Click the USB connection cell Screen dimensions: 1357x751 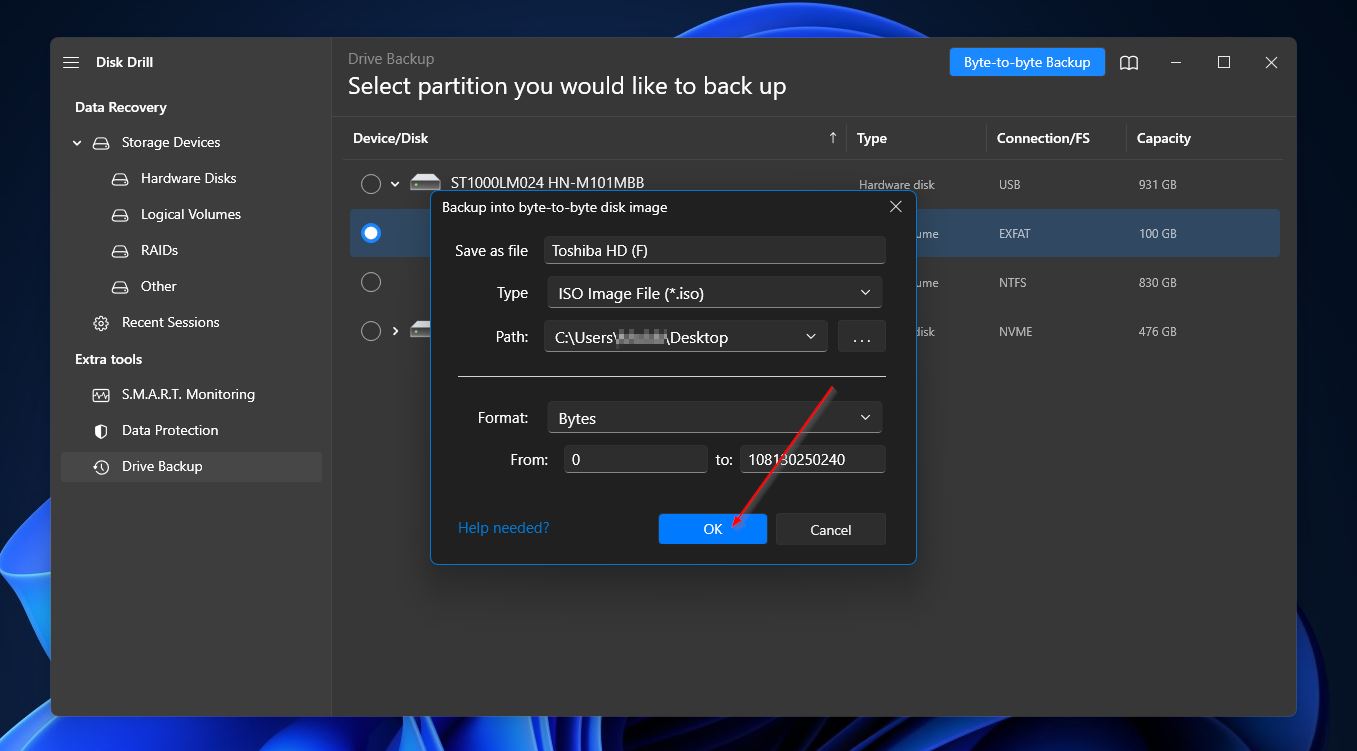coord(1010,184)
